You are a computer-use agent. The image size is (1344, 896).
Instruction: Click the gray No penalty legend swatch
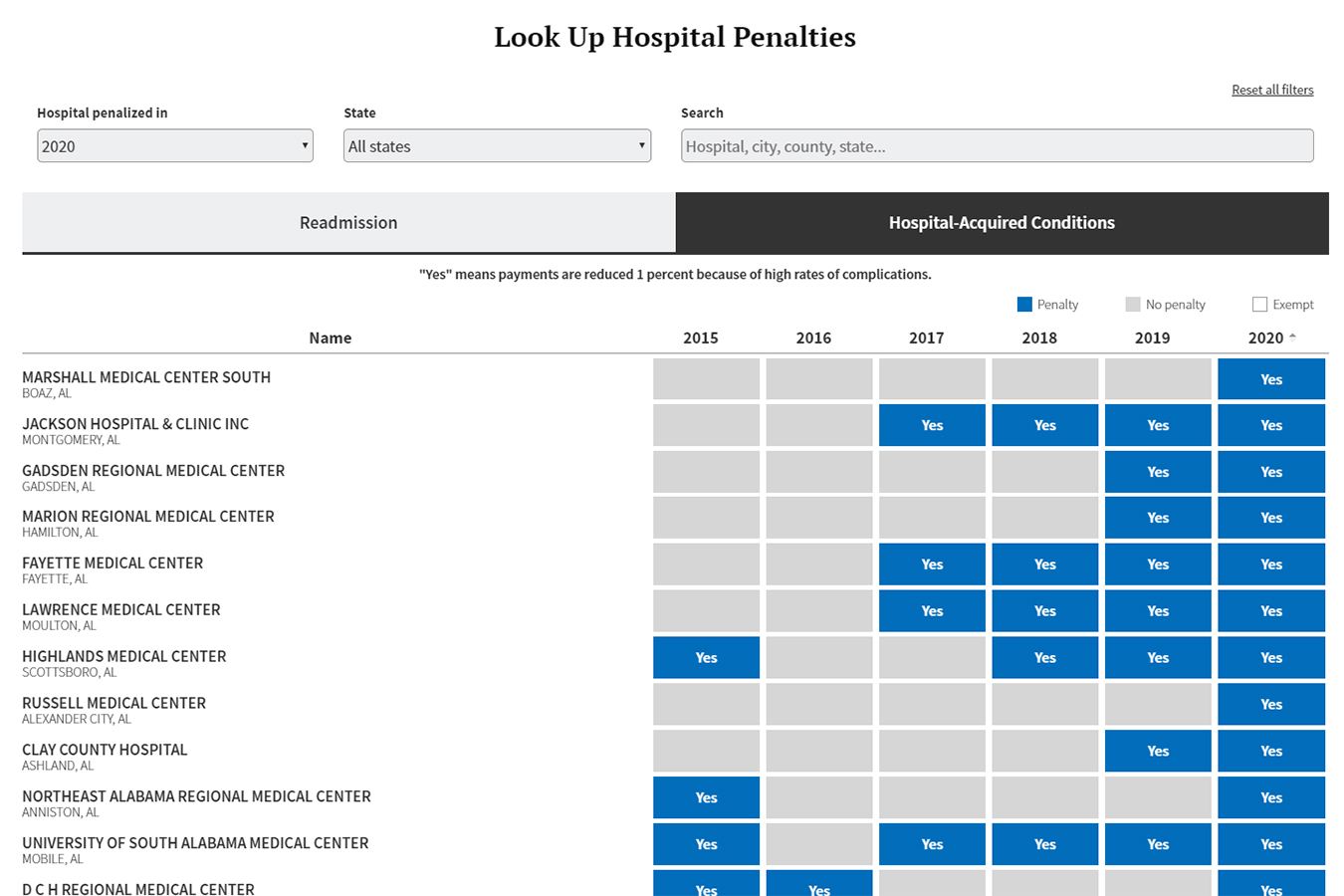[x=1132, y=305]
